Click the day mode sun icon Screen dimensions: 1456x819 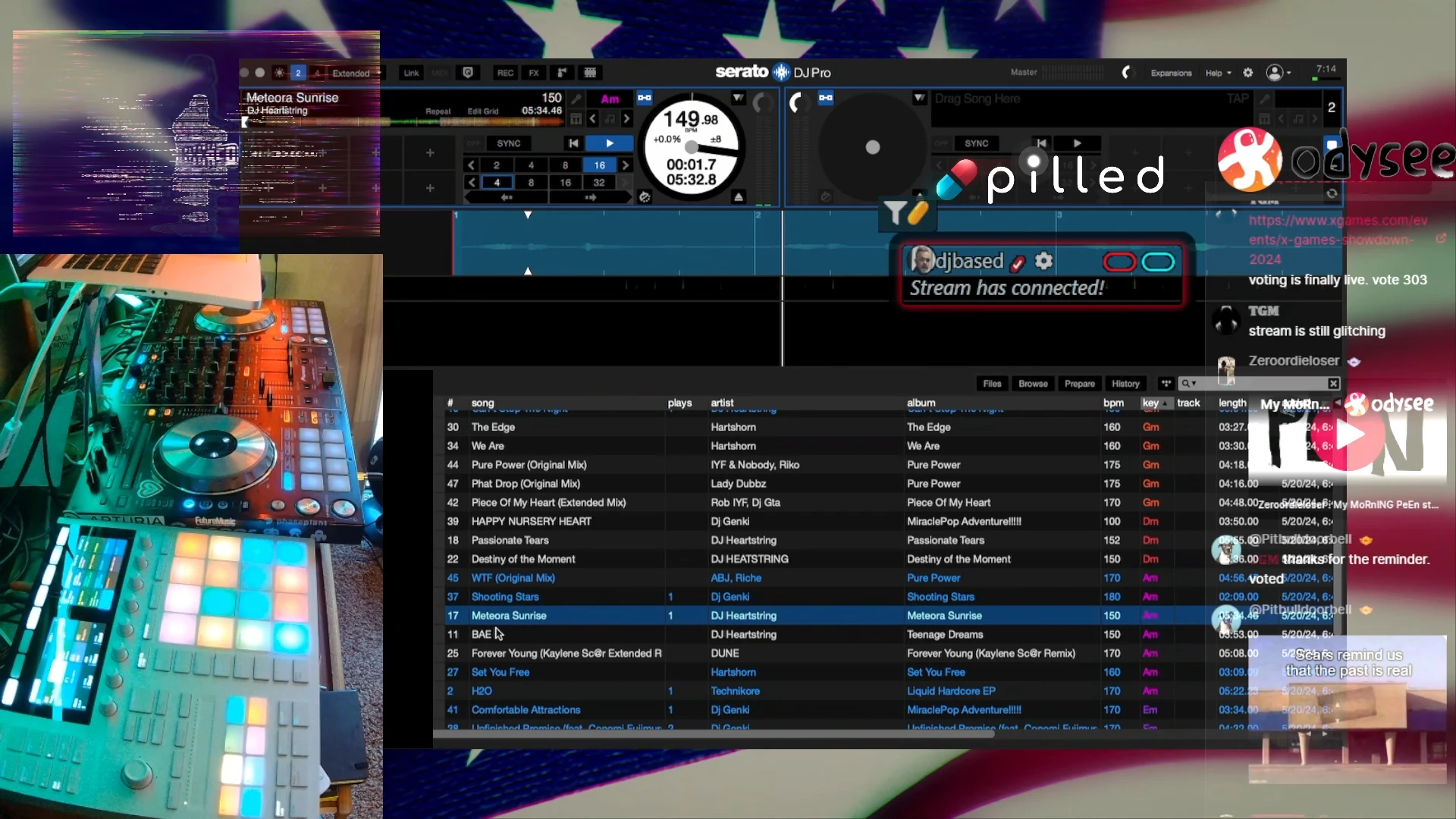pyautogui.click(x=280, y=73)
